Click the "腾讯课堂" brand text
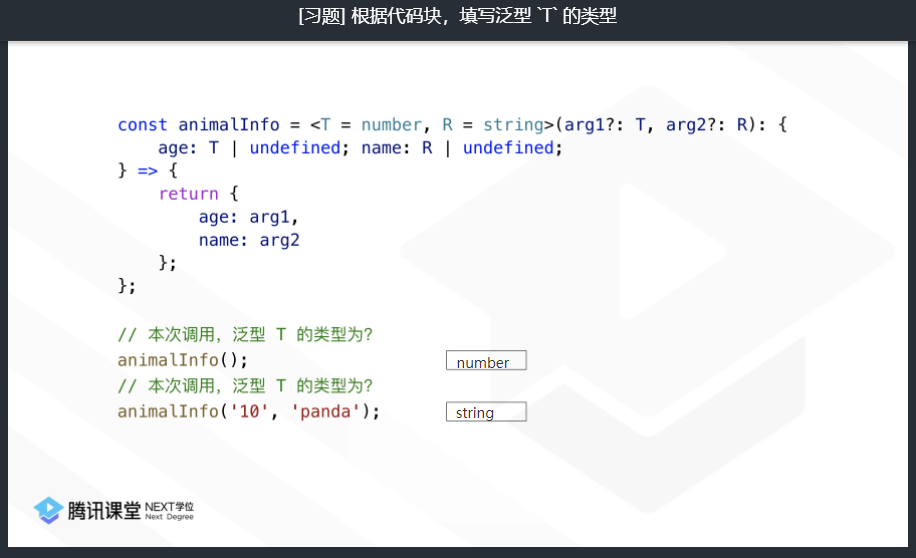 pos(104,511)
